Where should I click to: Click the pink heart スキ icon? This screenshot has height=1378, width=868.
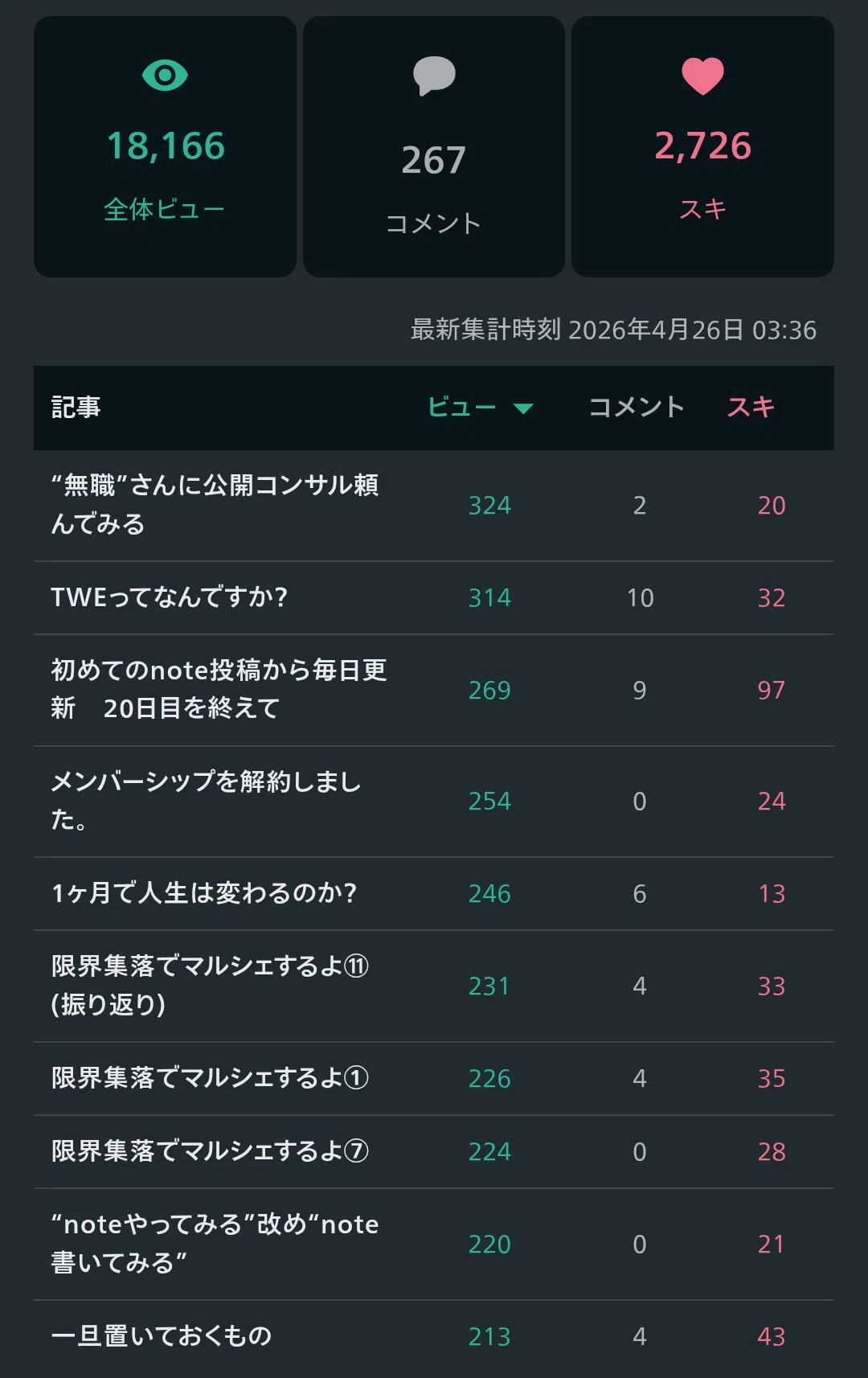[702, 76]
